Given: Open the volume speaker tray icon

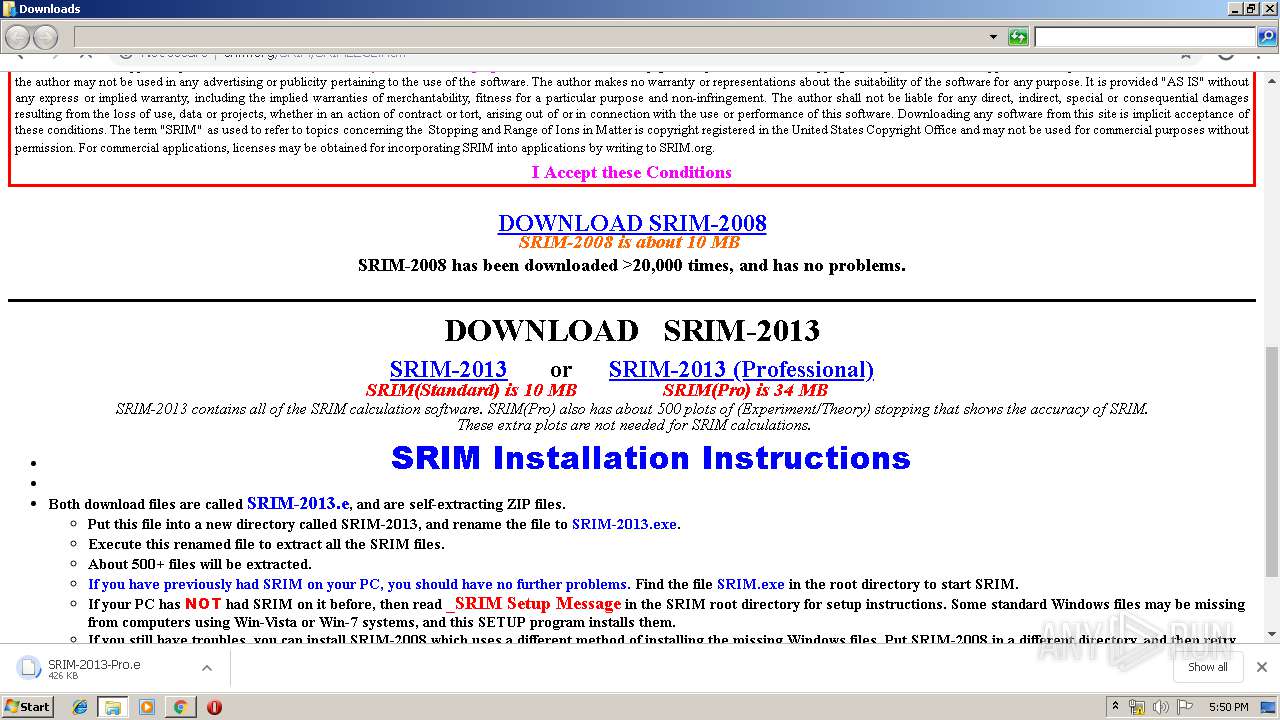Looking at the screenshot, I should pyautogui.click(x=1160, y=707).
